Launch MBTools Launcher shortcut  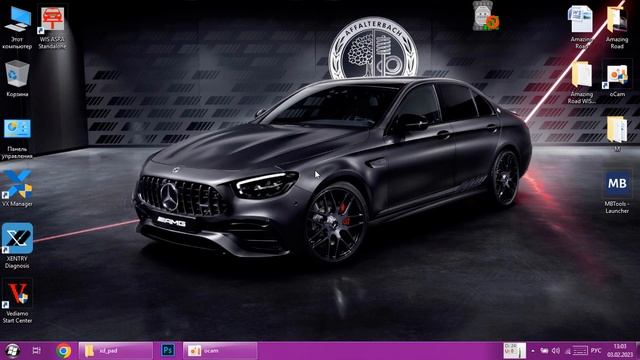click(617, 193)
